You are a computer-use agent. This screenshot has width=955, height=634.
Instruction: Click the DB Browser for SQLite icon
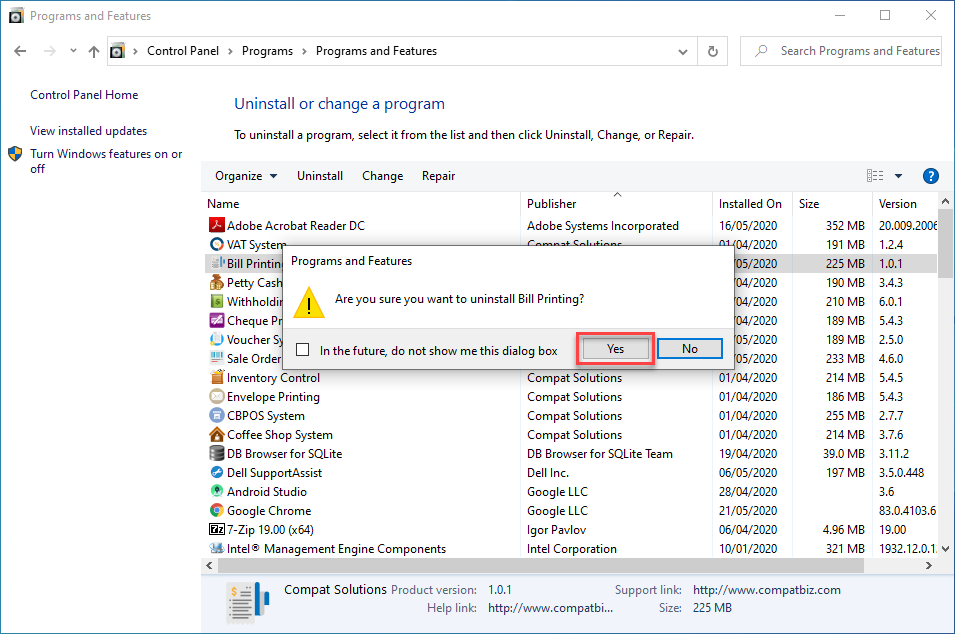pyautogui.click(x=216, y=453)
